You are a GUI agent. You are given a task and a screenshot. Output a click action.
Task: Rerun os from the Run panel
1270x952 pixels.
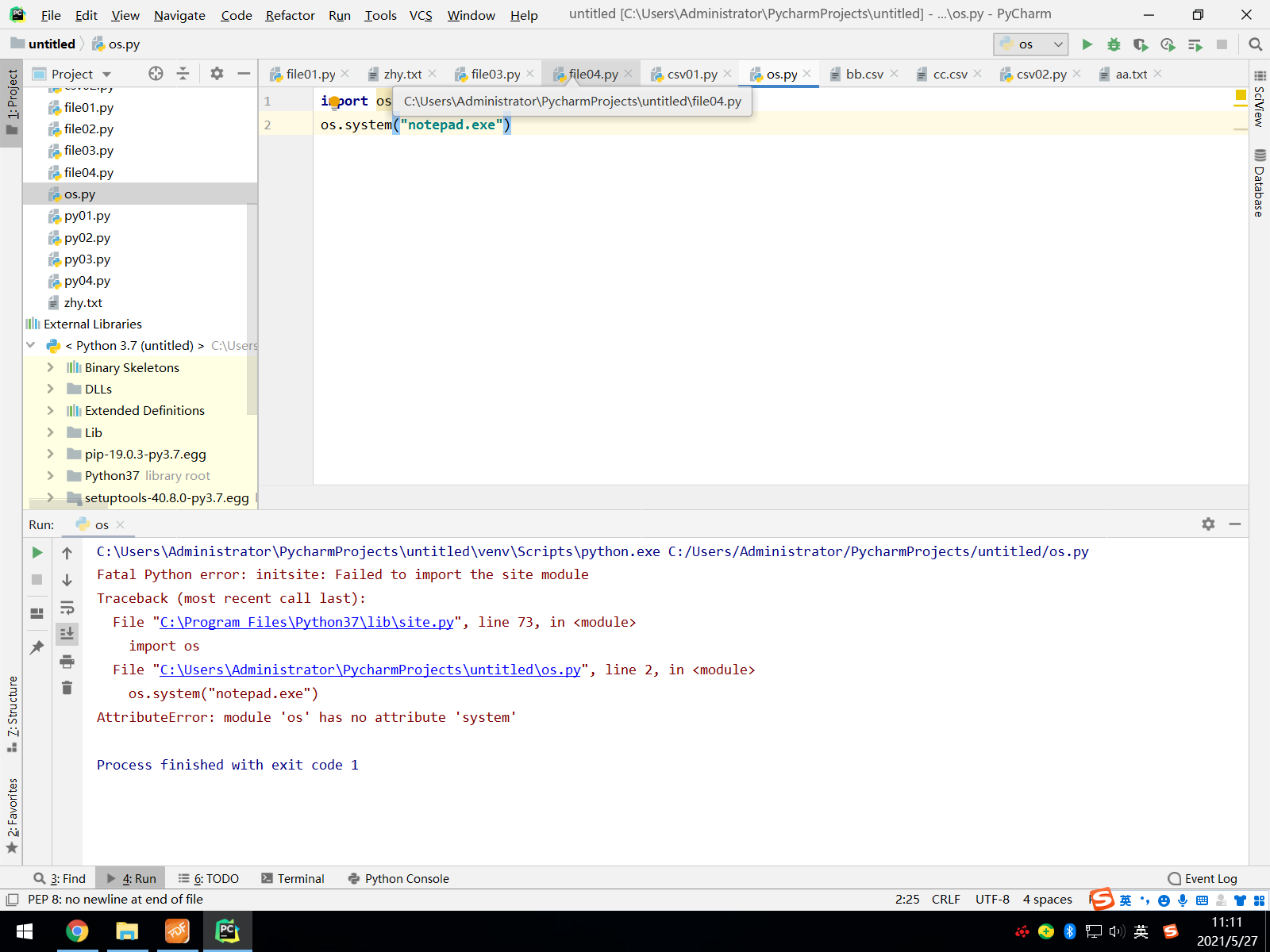[37, 552]
